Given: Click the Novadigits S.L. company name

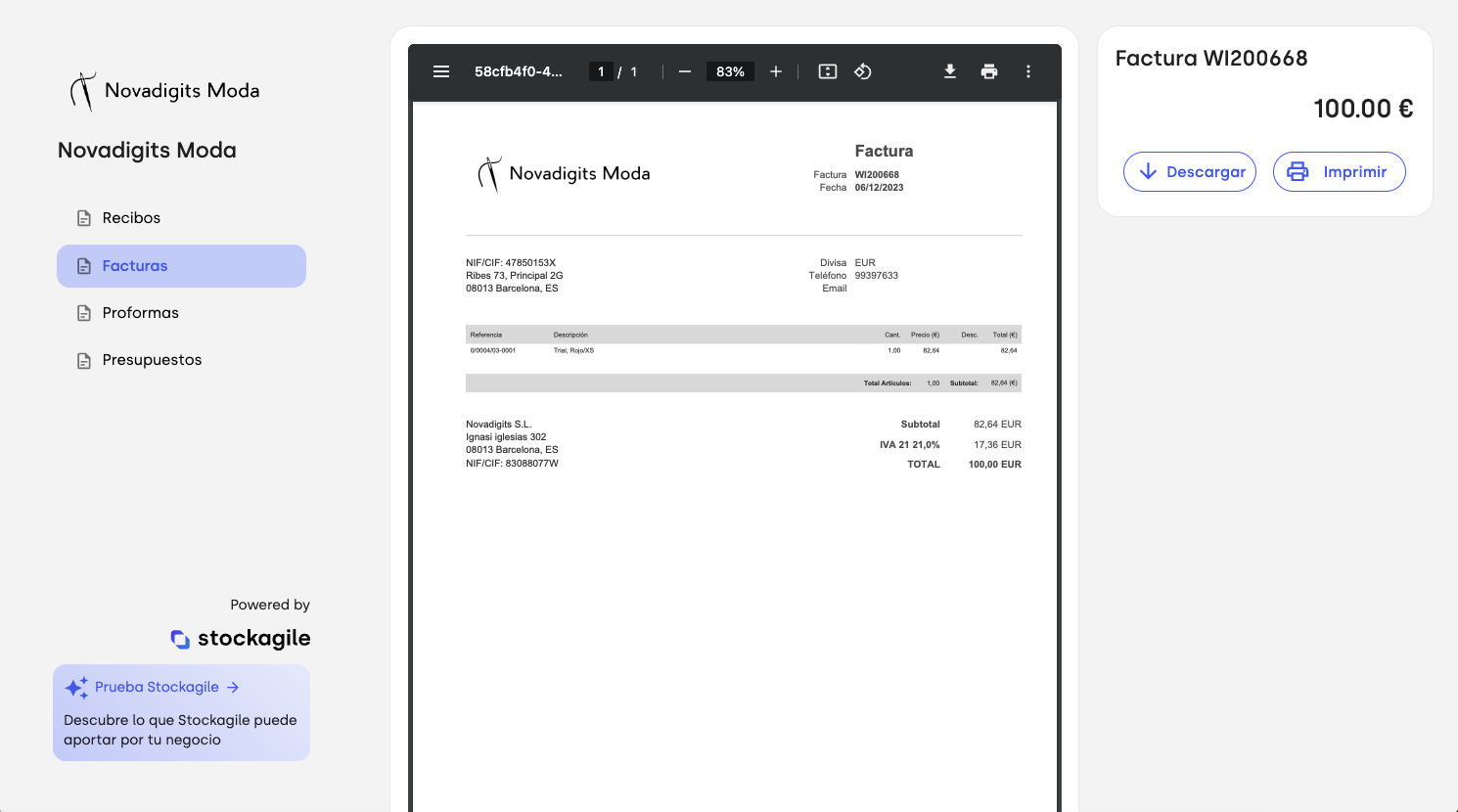Looking at the screenshot, I should click(x=498, y=425).
